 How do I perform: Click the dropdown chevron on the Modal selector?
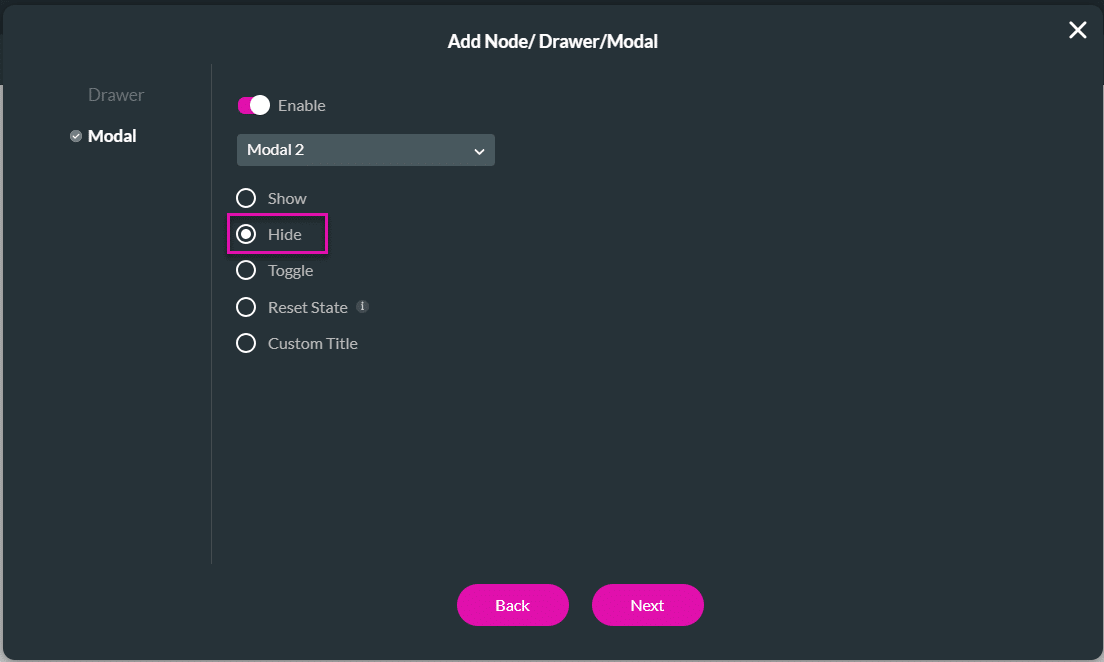(480, 150)
